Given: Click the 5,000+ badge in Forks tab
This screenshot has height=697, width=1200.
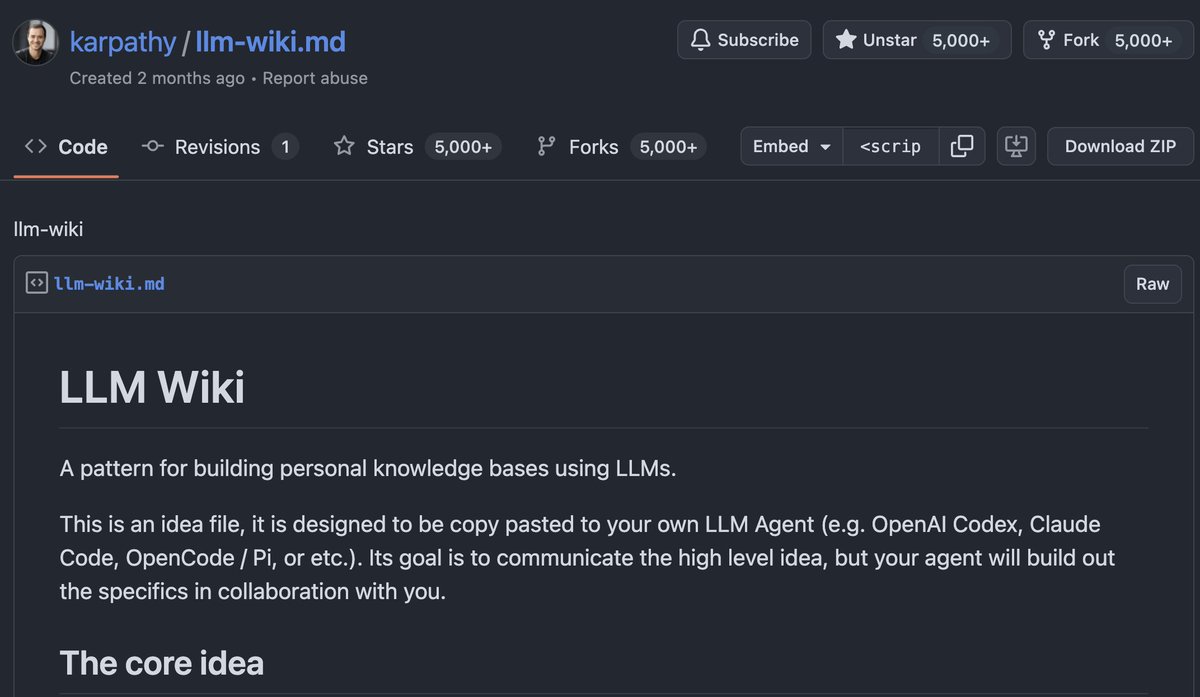Looking at the screenshot, I should 668,147.
